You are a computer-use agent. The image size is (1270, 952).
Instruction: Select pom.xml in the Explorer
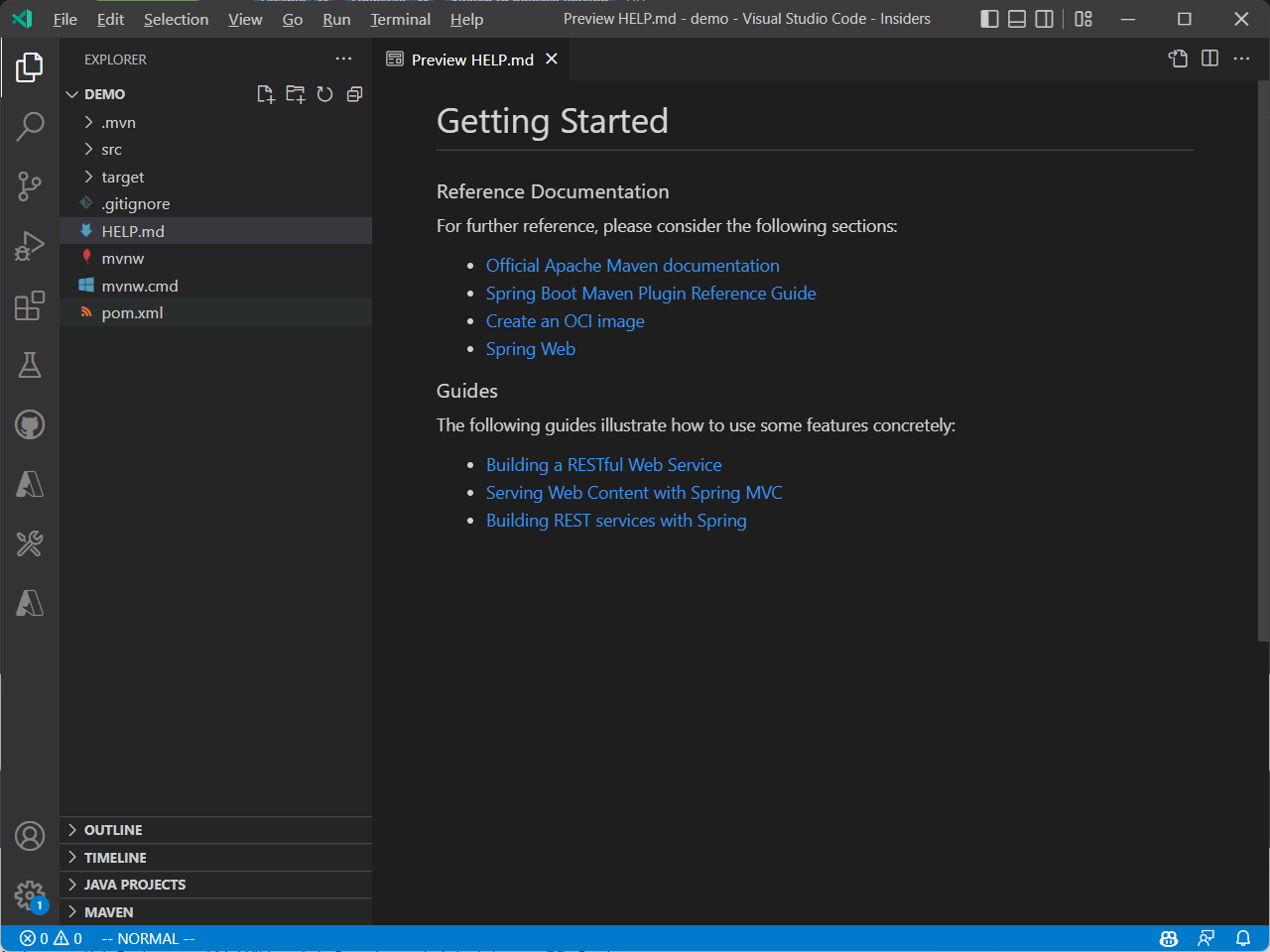pyautogui.click(x=131, y=312)
